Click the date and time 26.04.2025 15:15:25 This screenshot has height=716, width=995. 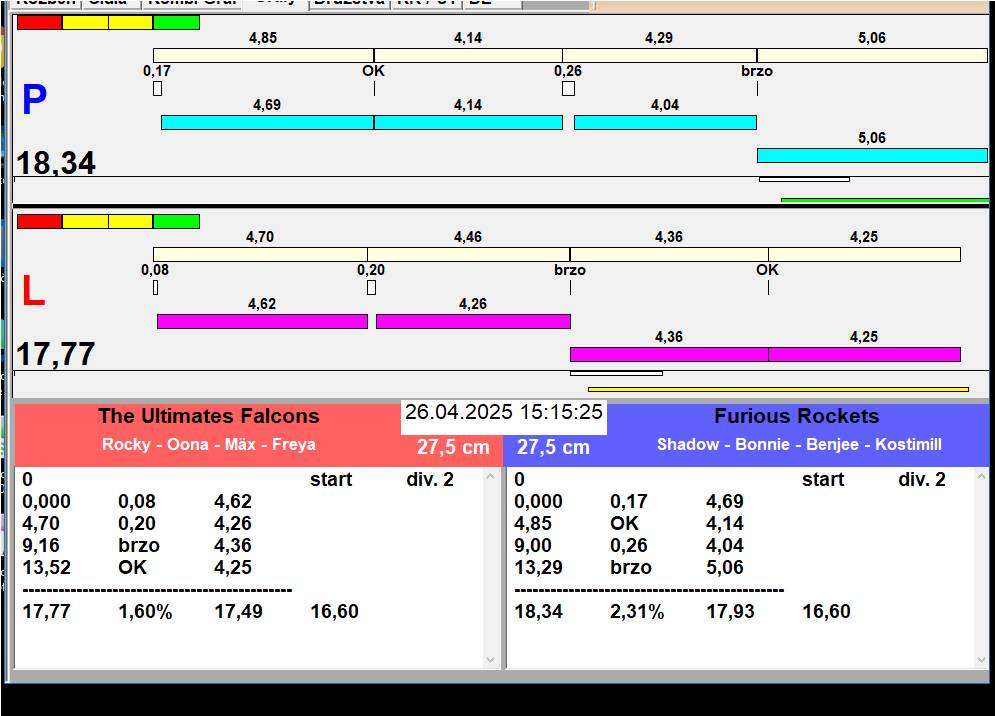504,412
